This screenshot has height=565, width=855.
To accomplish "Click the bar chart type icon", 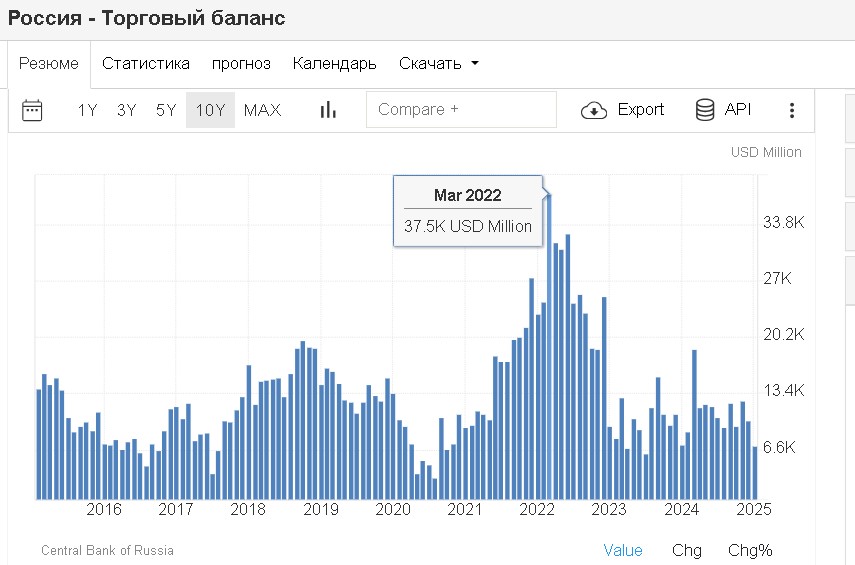I will click(328, 110).
